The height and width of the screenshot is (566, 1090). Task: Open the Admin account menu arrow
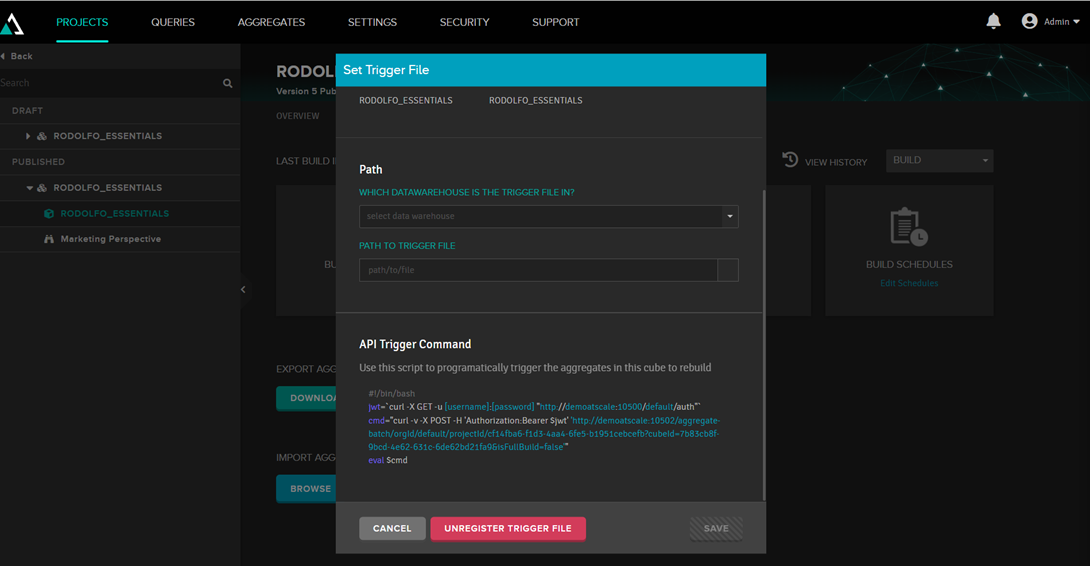(x=1077, y=22)
